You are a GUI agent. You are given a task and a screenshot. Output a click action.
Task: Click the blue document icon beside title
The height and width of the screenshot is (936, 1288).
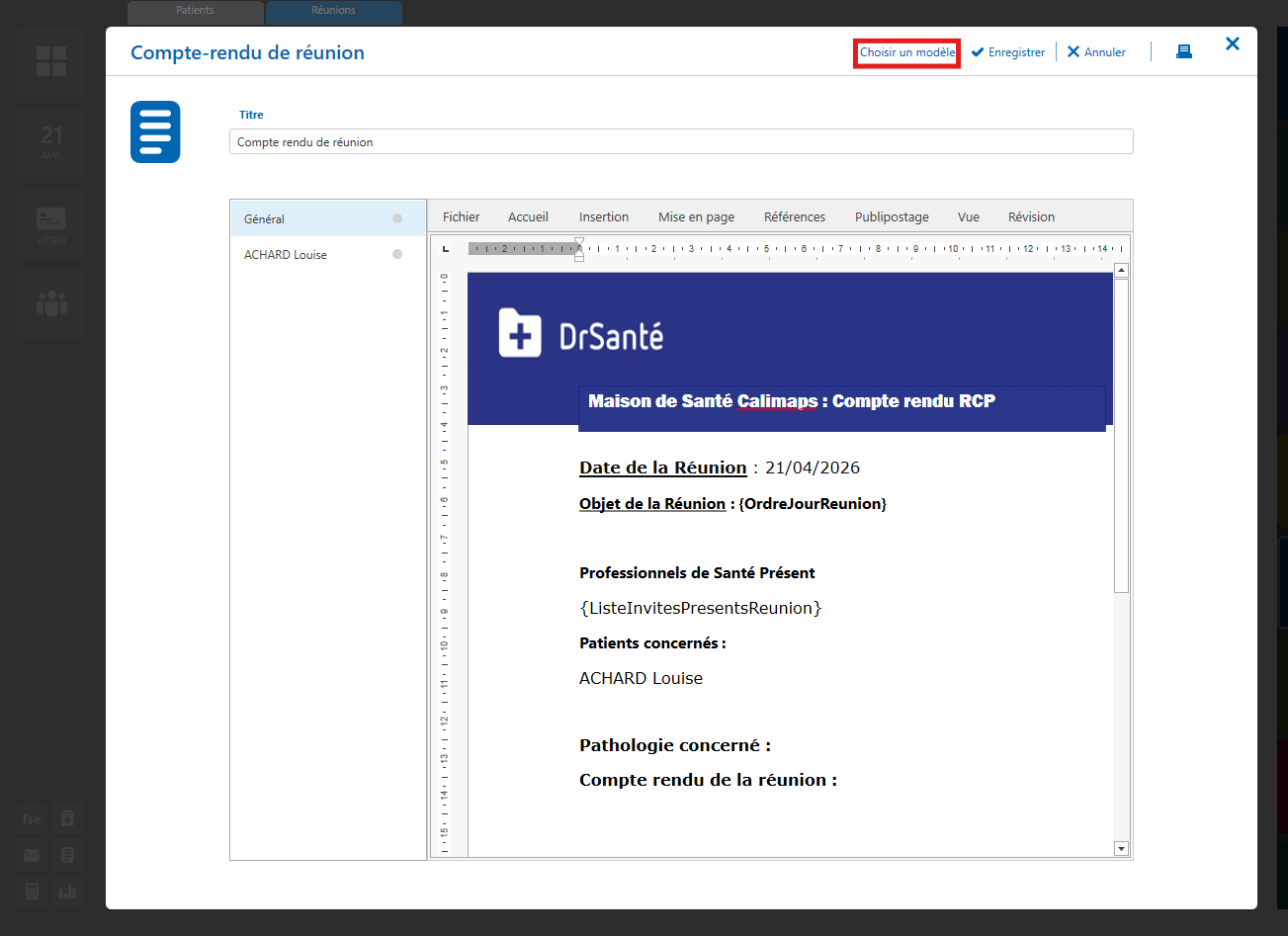coord(155,131)
